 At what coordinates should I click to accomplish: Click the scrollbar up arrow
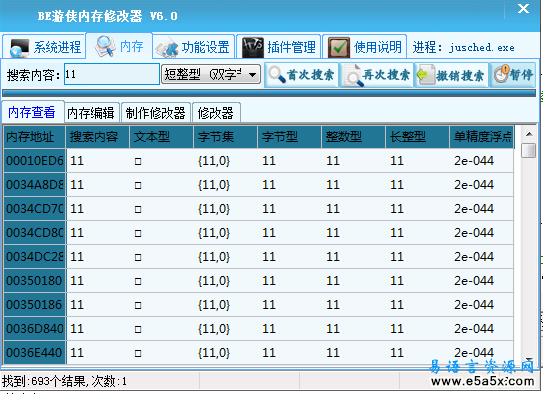tap(529, 134)
